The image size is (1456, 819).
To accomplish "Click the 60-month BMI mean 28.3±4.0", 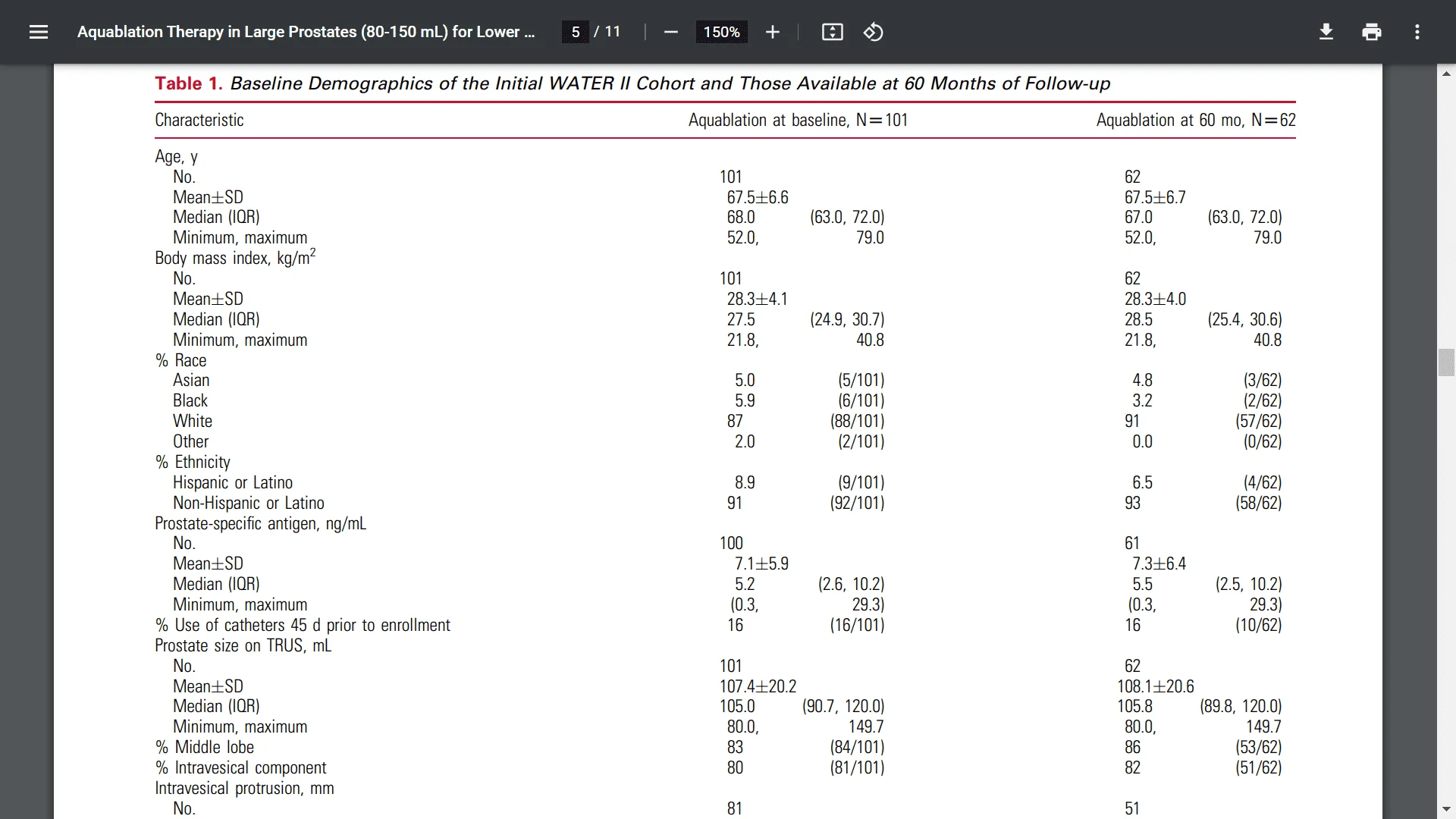I will click(1155, 300).
